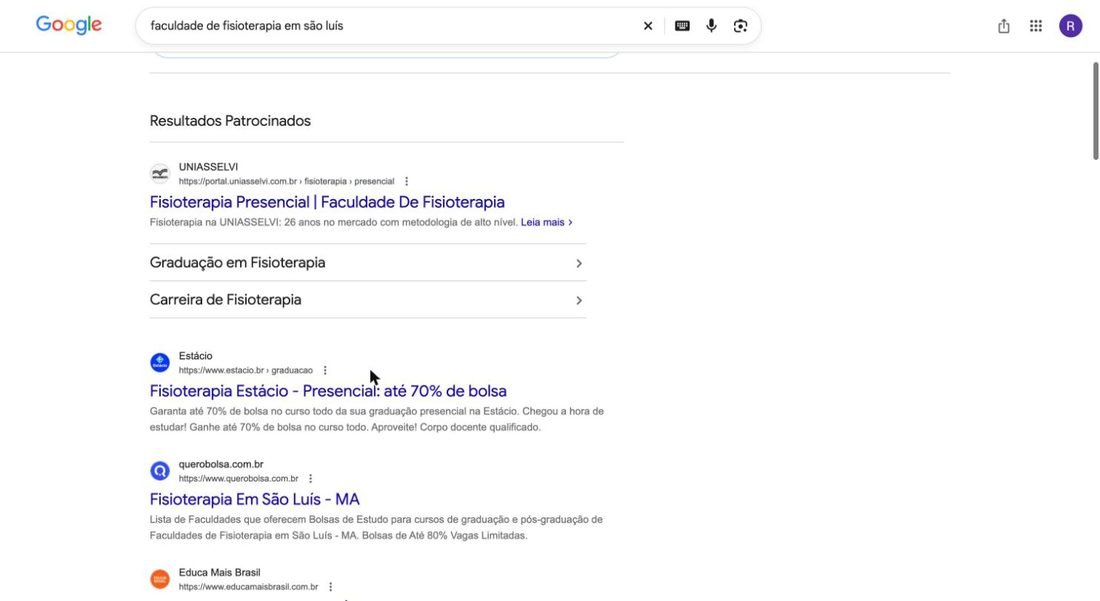The height and width of the screenshot is (601, 1100).
Task: Click the www.educamaisbrasil.com.br URL text
Action: 248,587
